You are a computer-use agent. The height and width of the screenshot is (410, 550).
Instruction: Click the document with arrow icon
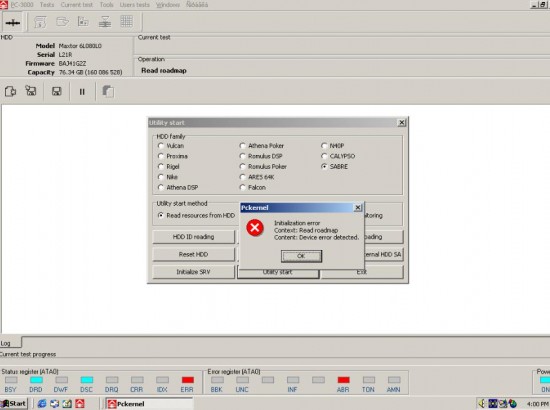click(x=11, y=92)
